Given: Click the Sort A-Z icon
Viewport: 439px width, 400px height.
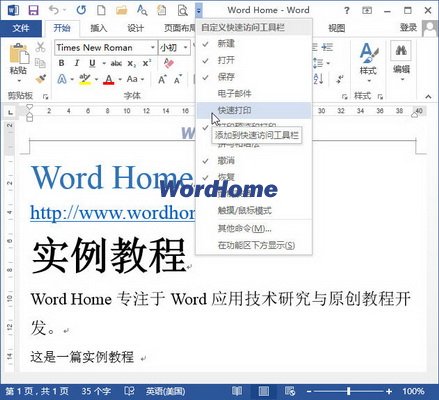Looking at the screenshot, I should (318, 79).
